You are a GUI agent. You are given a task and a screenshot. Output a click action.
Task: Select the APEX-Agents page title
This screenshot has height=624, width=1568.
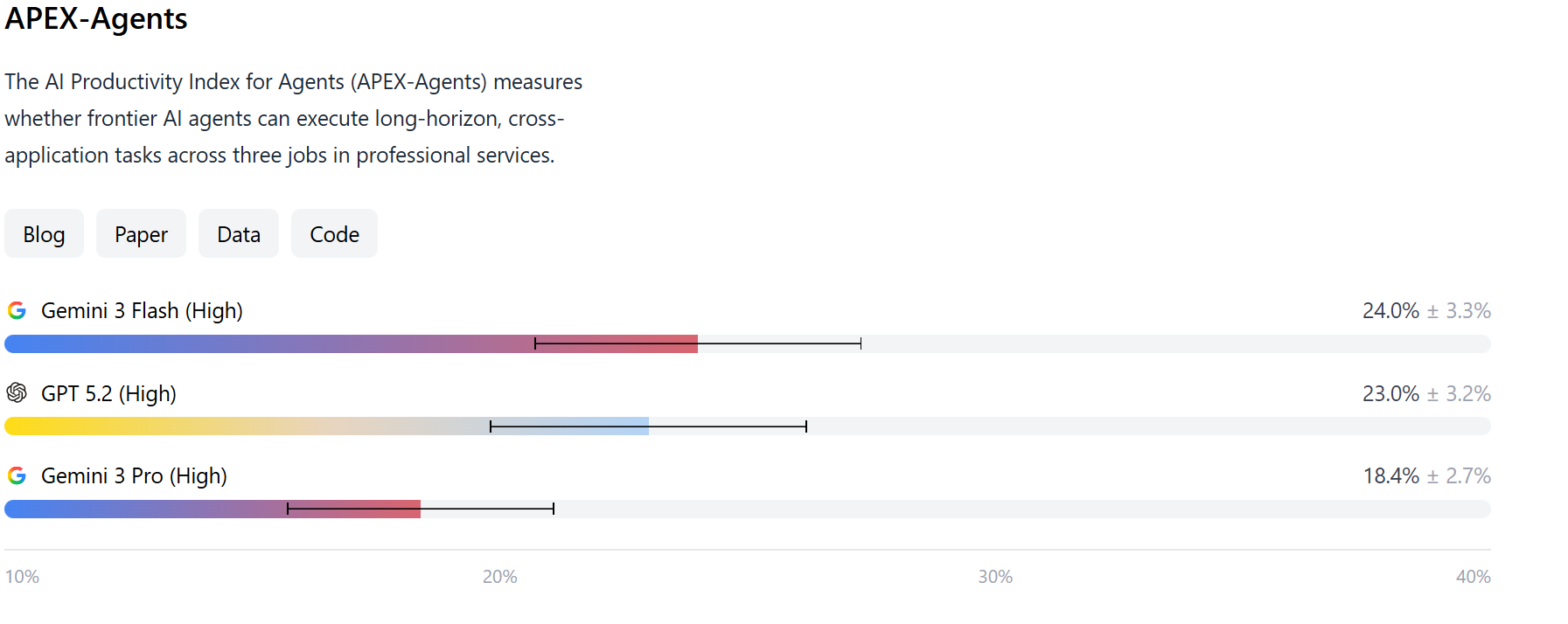[x=96, y=19]
